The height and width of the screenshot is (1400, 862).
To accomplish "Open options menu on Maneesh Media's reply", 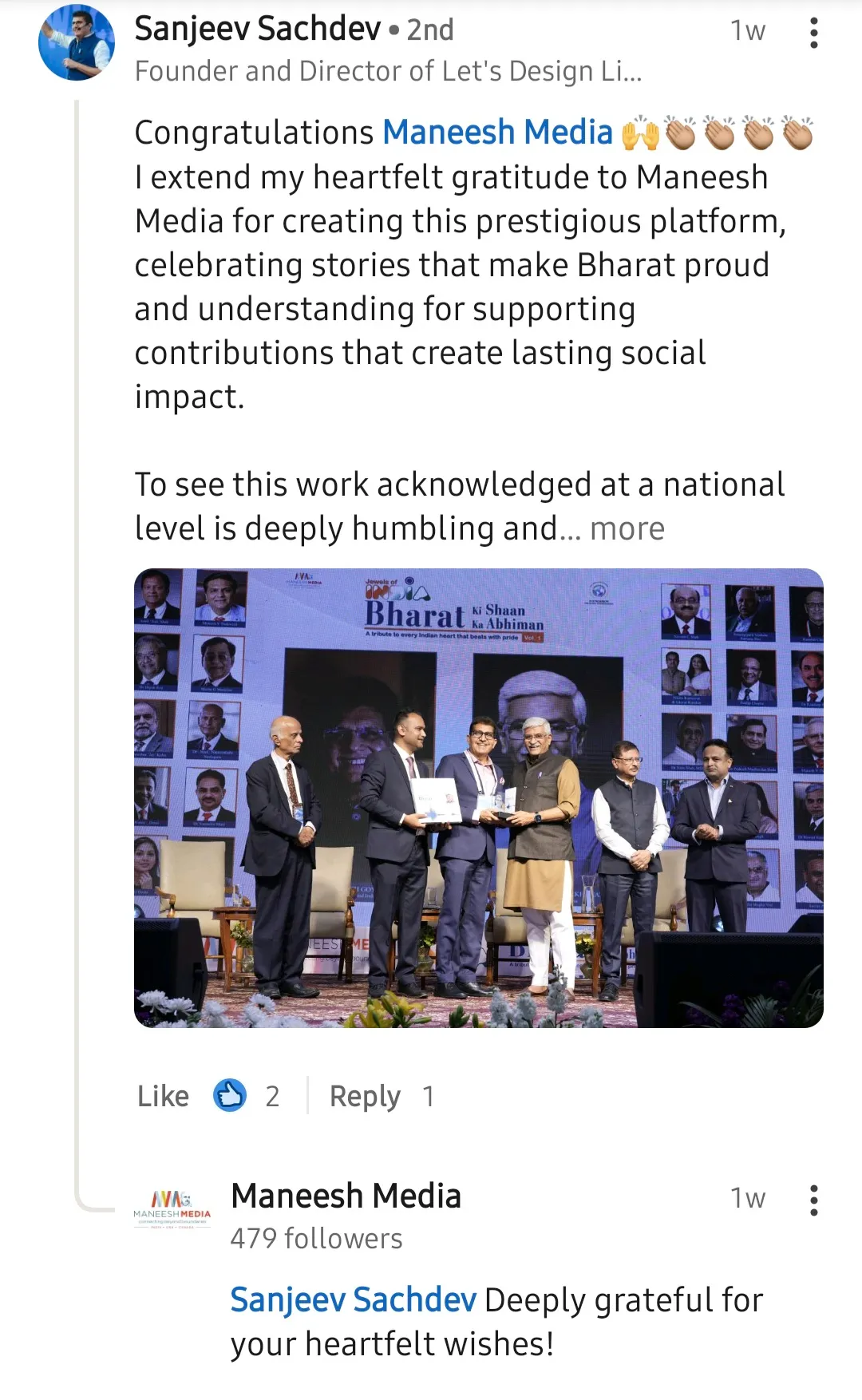I will coord(813,1200).
